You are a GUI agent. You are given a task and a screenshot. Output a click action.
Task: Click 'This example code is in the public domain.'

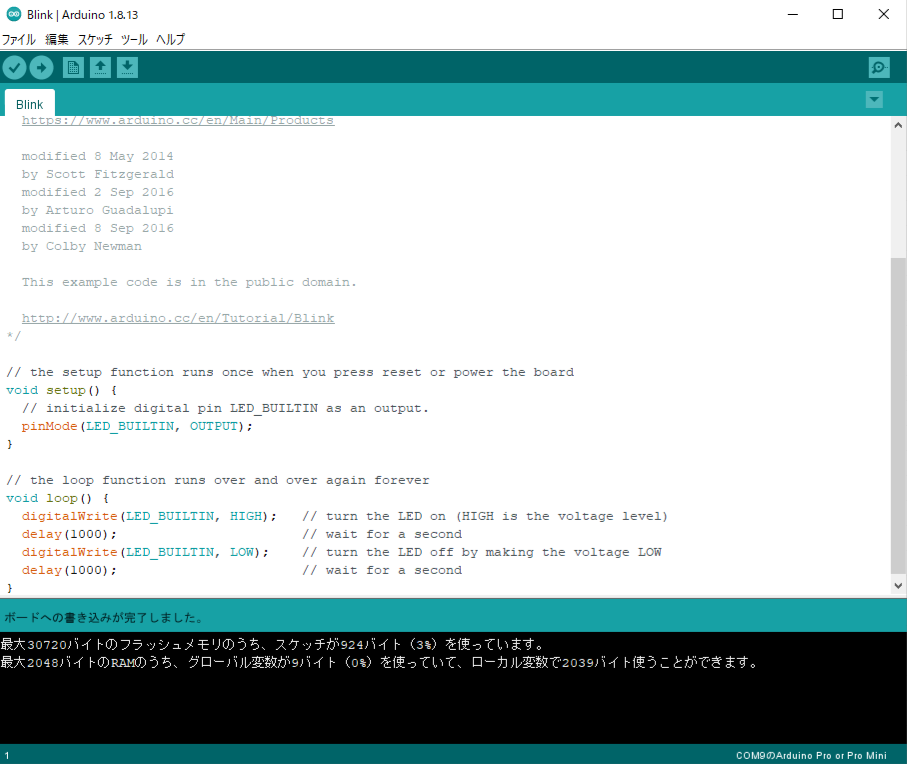[189, 282]
